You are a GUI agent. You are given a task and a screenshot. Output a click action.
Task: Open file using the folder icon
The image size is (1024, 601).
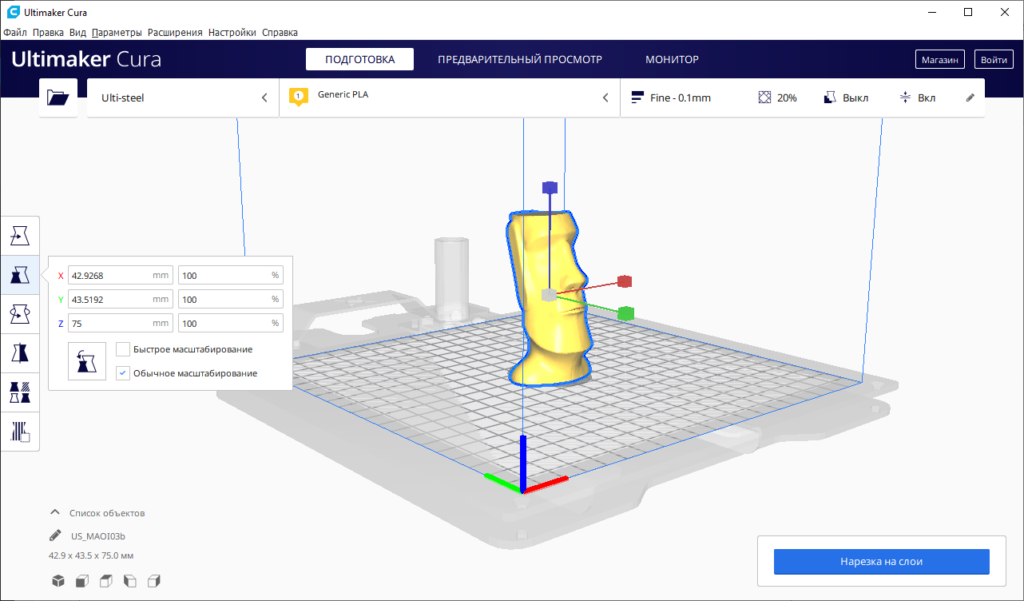(58, 98)
